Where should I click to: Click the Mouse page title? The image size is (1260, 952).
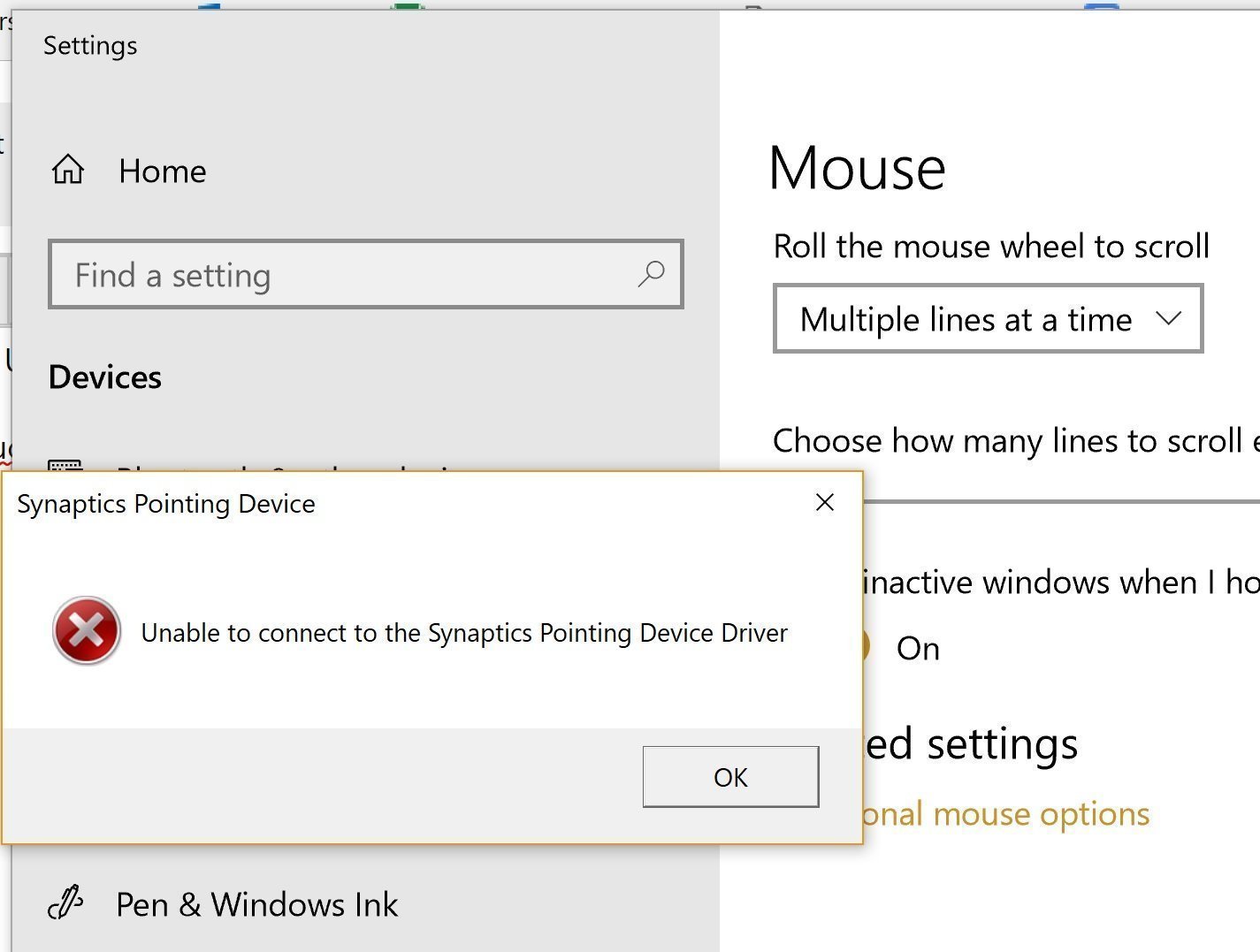coord(858,168)
